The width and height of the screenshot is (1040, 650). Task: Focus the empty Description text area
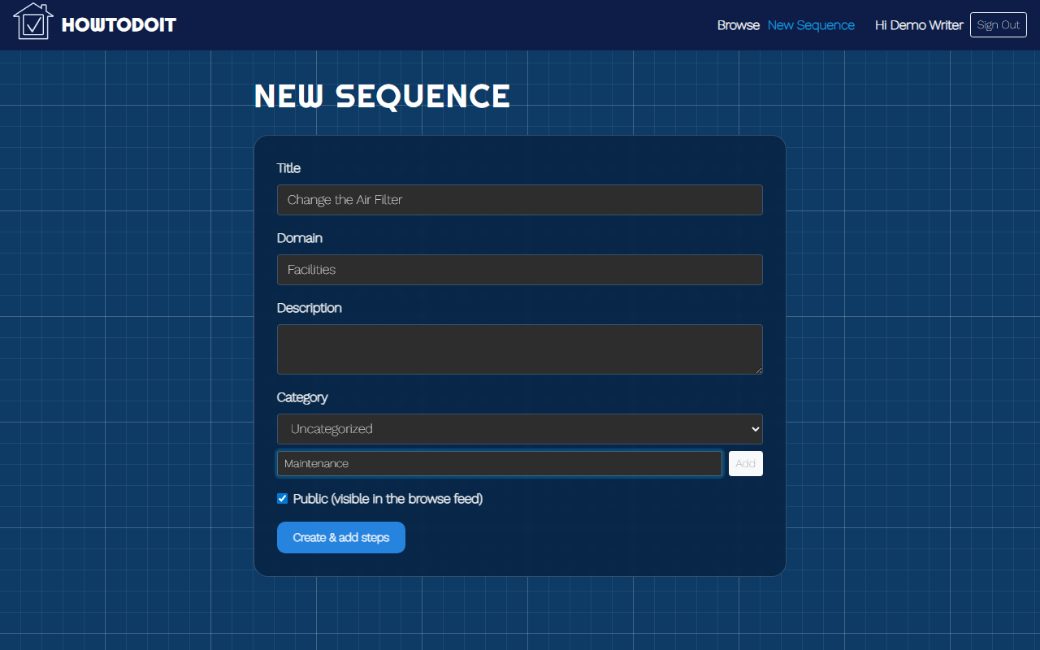click(x=519, y=350)
